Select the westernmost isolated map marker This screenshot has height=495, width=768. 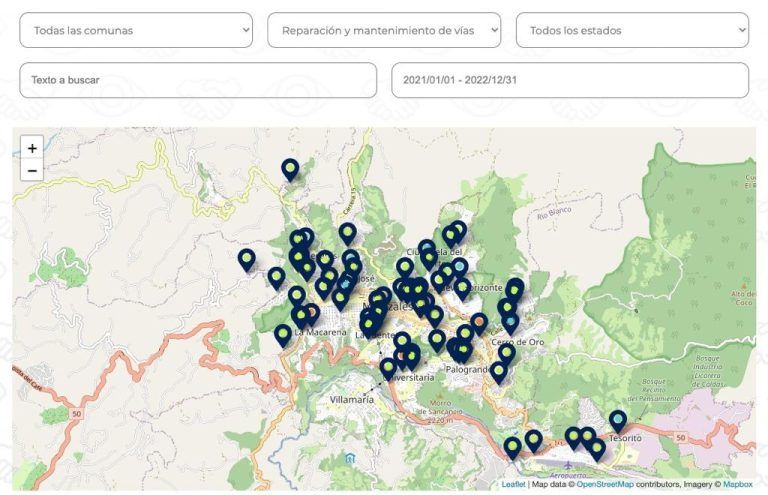click(x=247, y=259)
